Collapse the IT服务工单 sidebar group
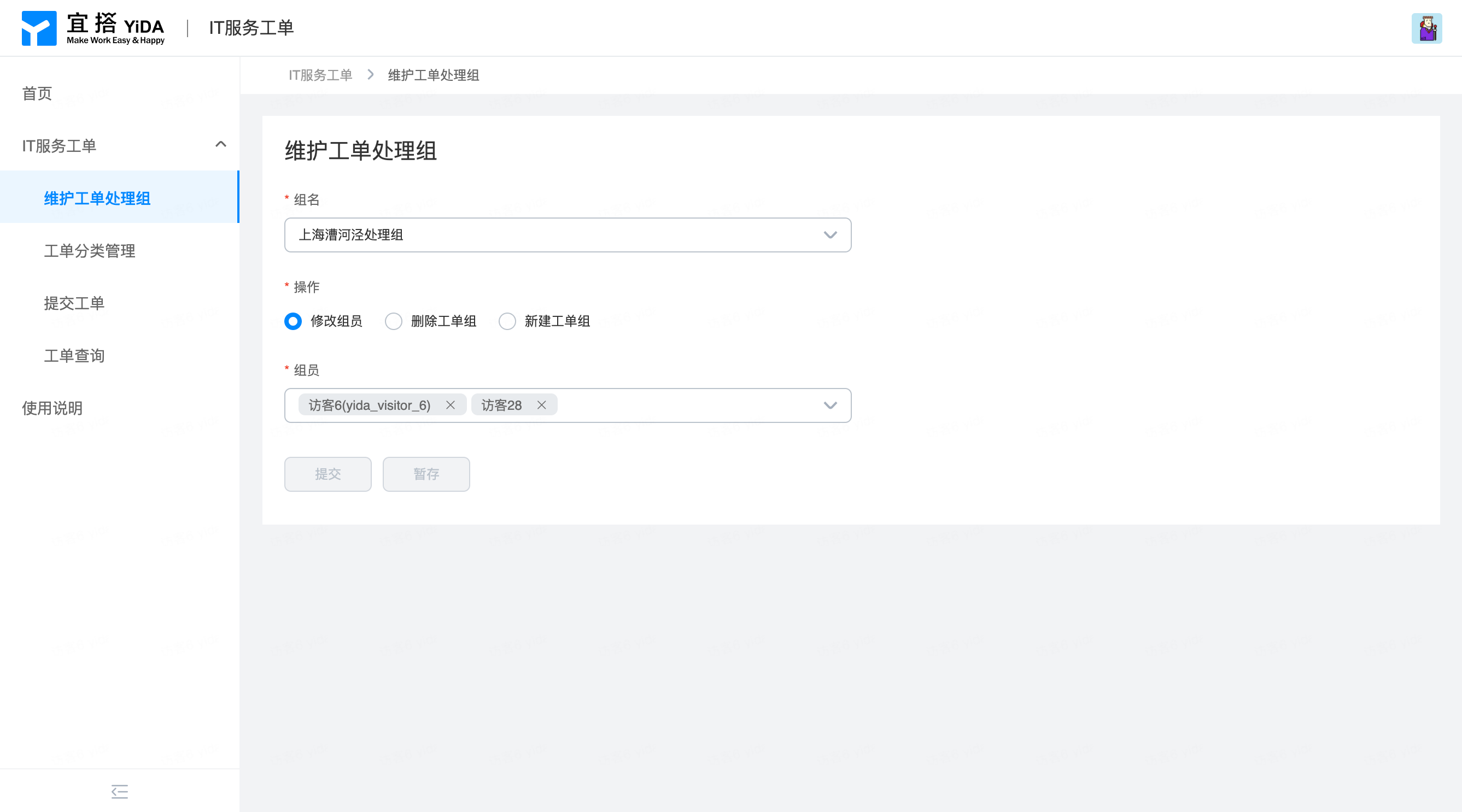The image size is (1462, 812). coord(221,145)
